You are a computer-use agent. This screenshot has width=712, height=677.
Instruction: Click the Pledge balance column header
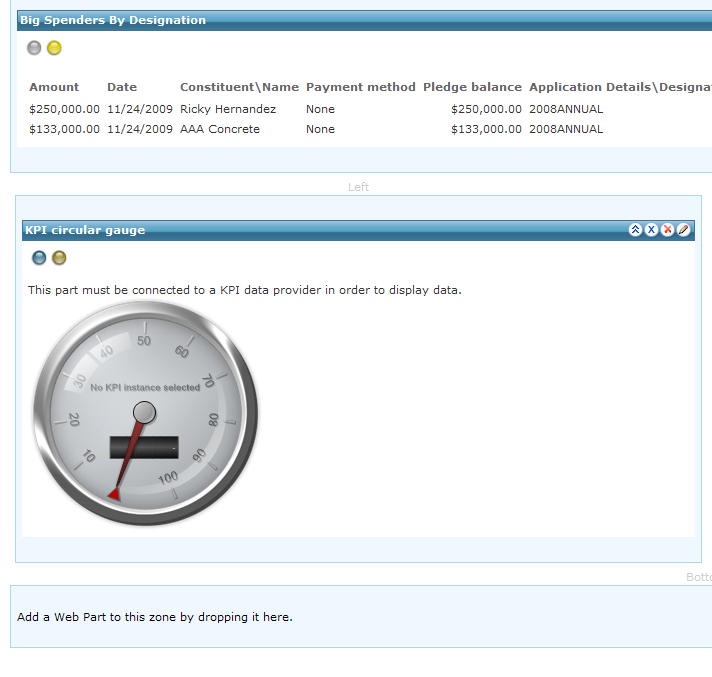[x=472, y=87]
